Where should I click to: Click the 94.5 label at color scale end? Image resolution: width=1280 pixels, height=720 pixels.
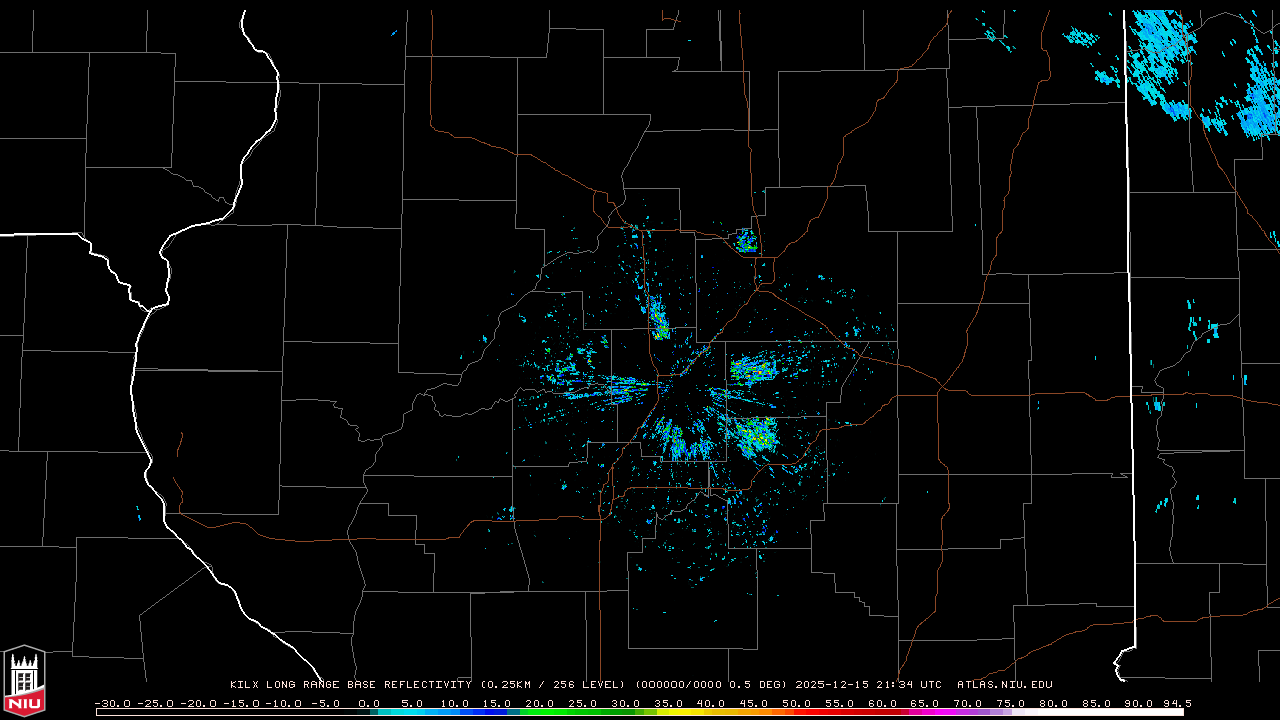click(1176, 703)
